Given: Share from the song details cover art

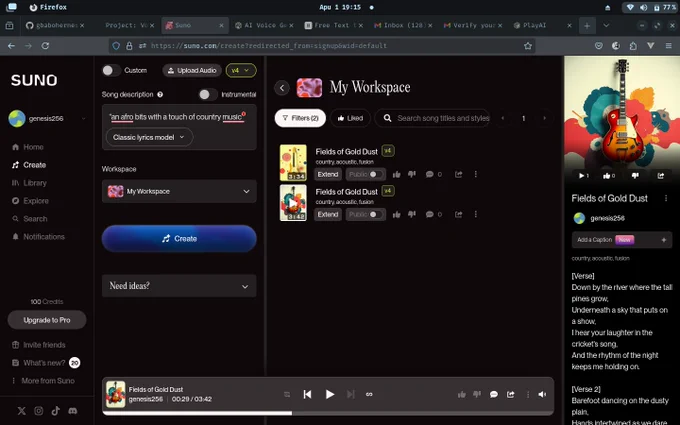Looking at the screenshot, I should (660, 176).
